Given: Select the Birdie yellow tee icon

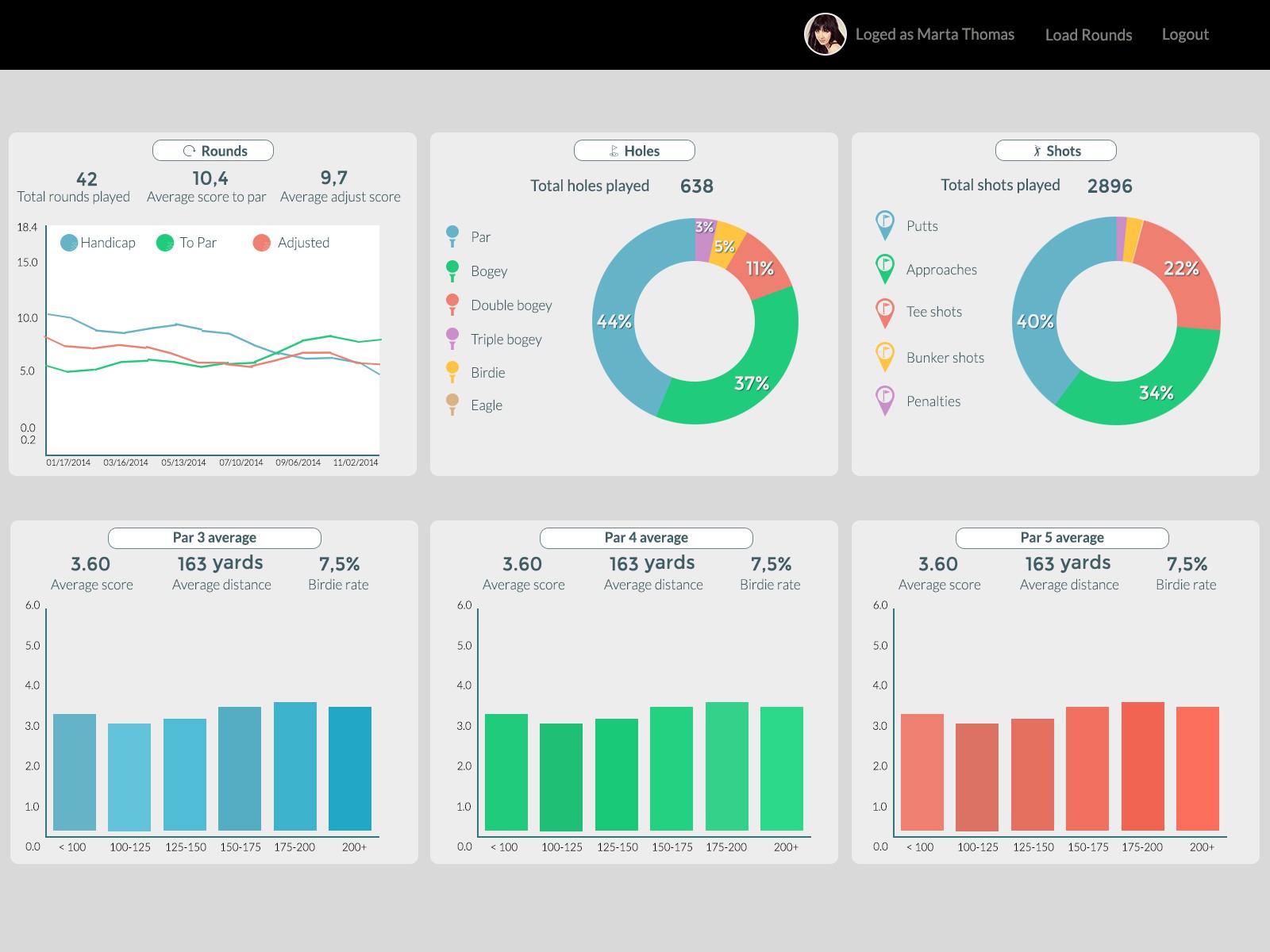Looking at the screenshot, I should [x=452, y=372].
